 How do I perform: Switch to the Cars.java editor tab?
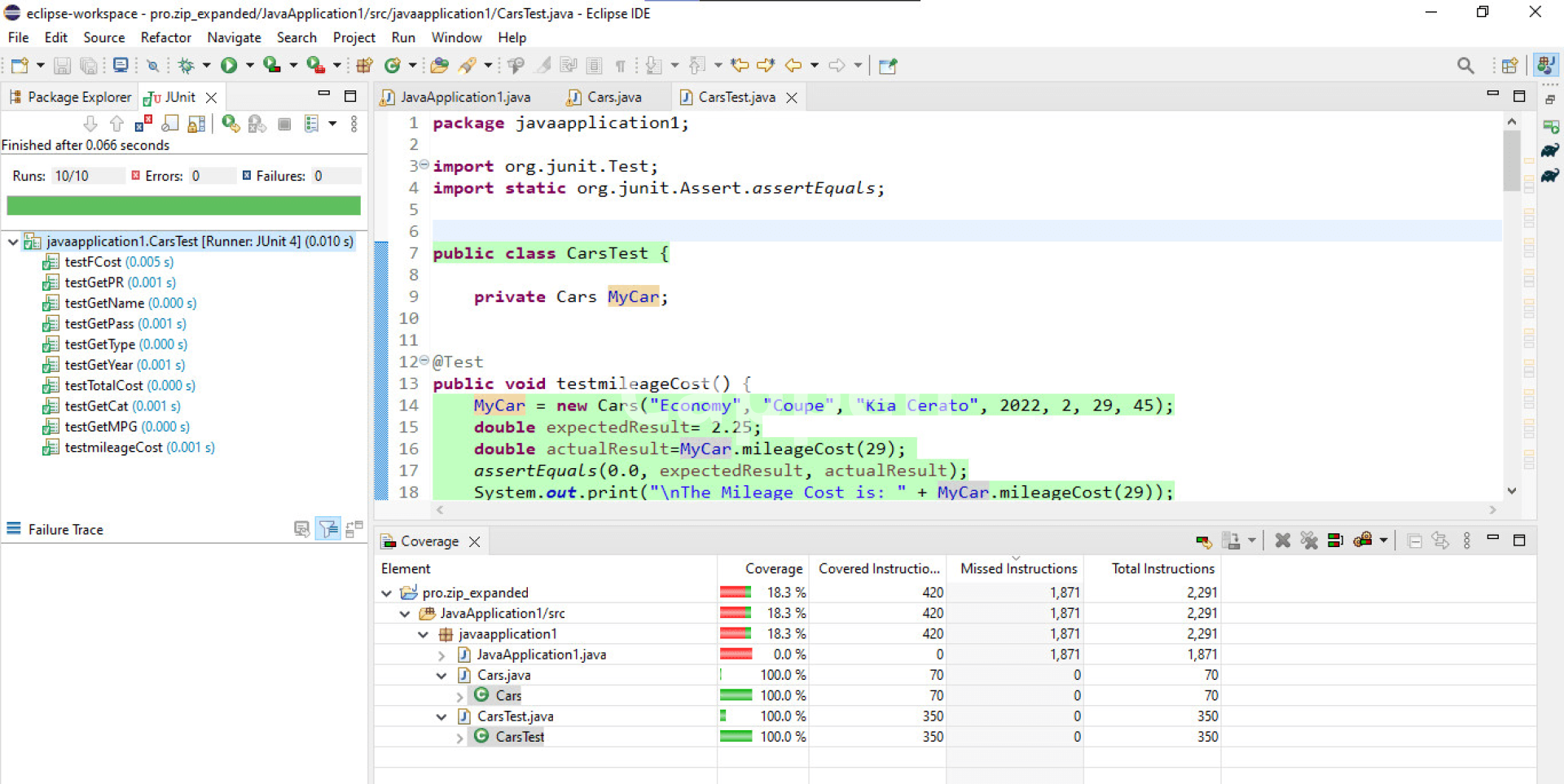point(613,97)
